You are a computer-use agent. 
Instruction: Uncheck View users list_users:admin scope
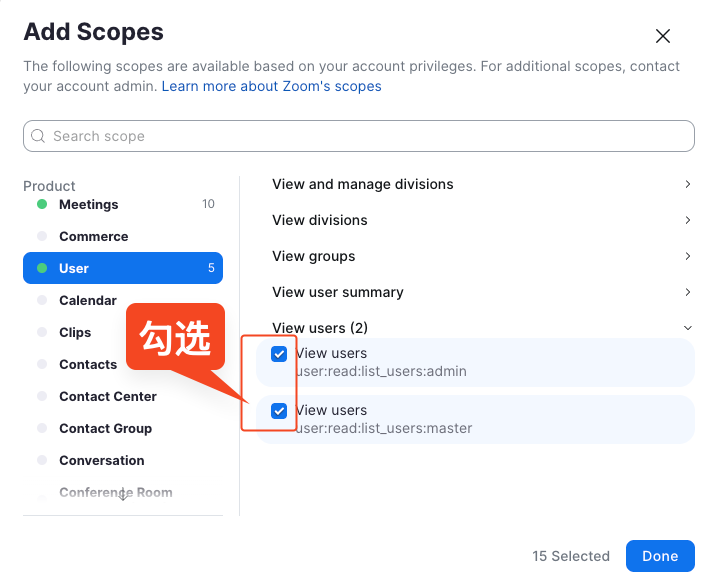point(279,354)
